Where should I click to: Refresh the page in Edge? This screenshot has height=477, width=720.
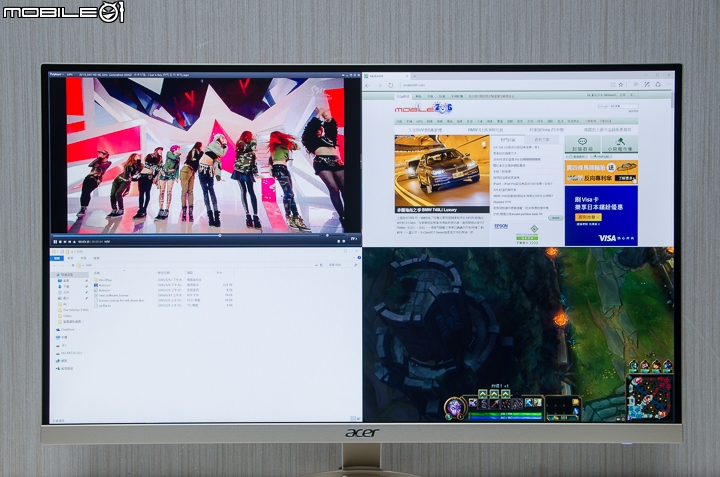pyautogui.click(x=391, y=85)
